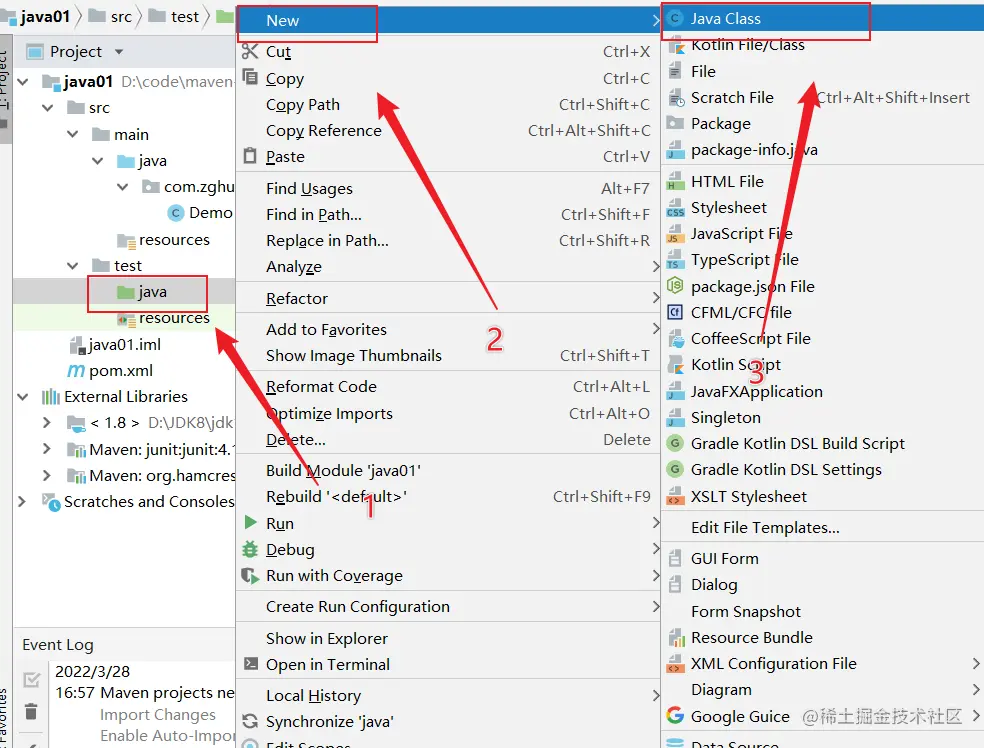This screenshot has height=748, width=984.
Task: Collapse the com.zghu package chevron
Action: [x=123, y=187]
